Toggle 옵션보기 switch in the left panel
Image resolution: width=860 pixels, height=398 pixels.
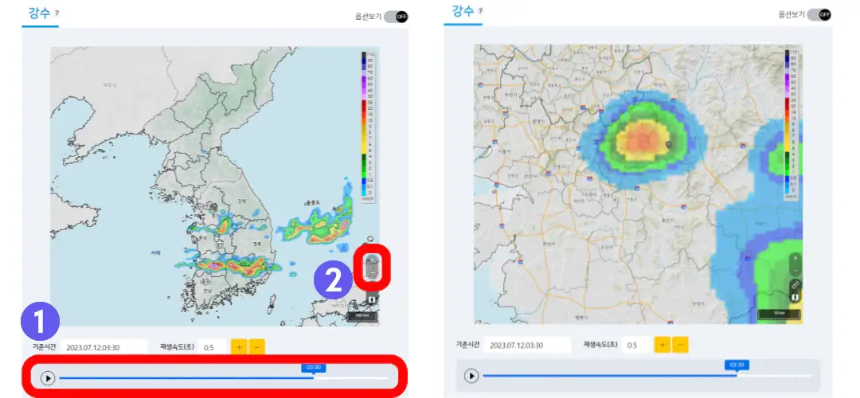[396, 17]
